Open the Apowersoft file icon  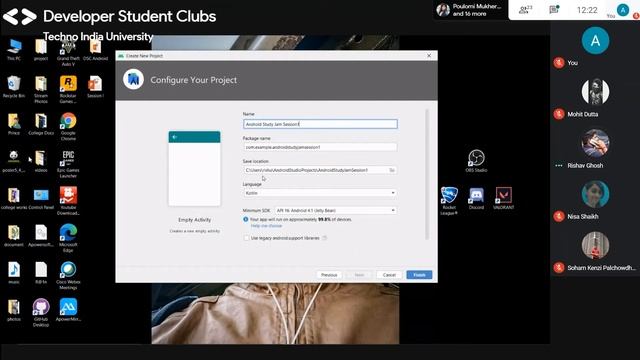pyautogui.click(x=41, y=236)
